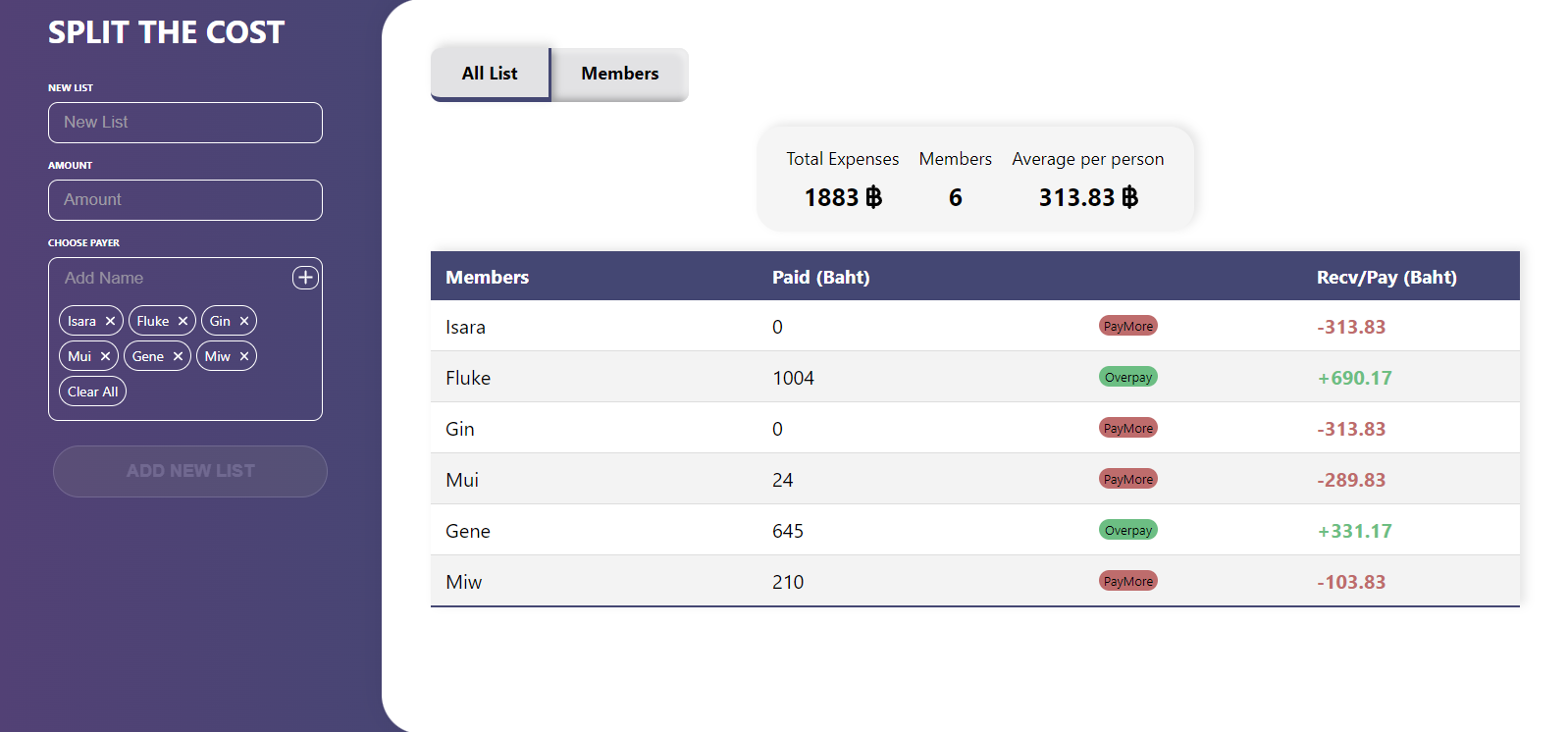Screen dimensions: 1568x732
Task: Click the balance value +331.17
Action: tap(1354, 531)
